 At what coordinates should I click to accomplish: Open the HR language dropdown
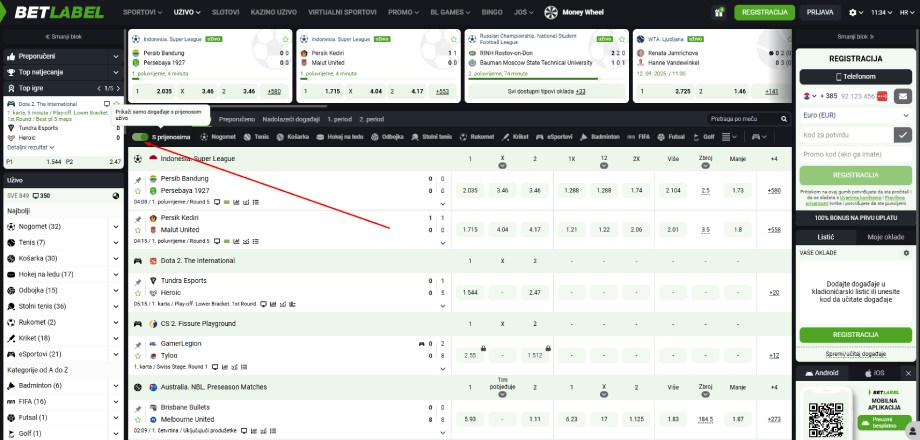(907, 12)
